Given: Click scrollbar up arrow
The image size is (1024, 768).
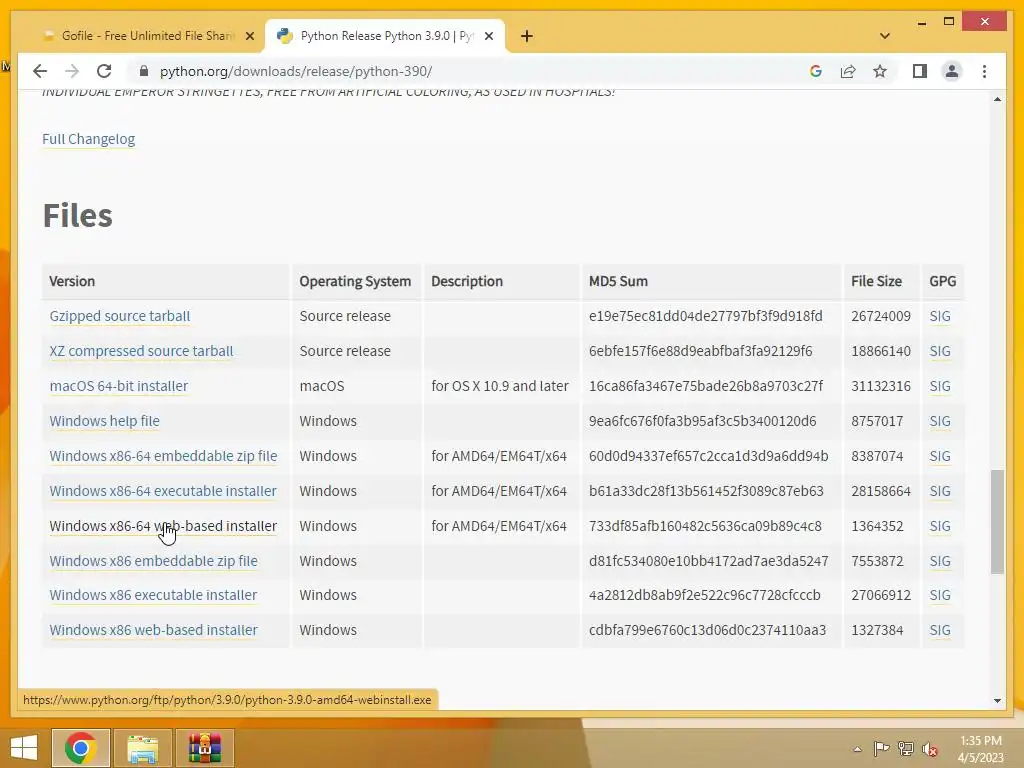Looking at the screenshot, I should (x=997, y=99).
